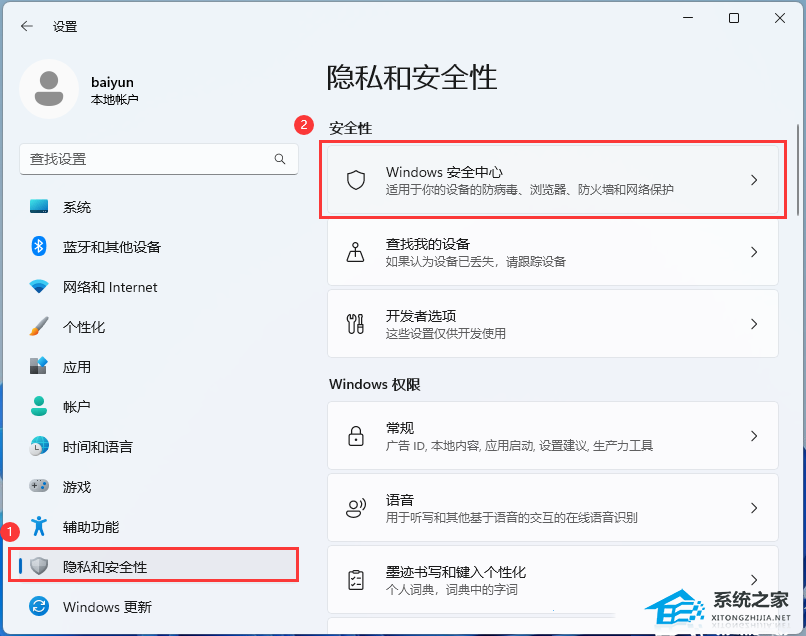Open 查找我的设备

click(553, 252)
